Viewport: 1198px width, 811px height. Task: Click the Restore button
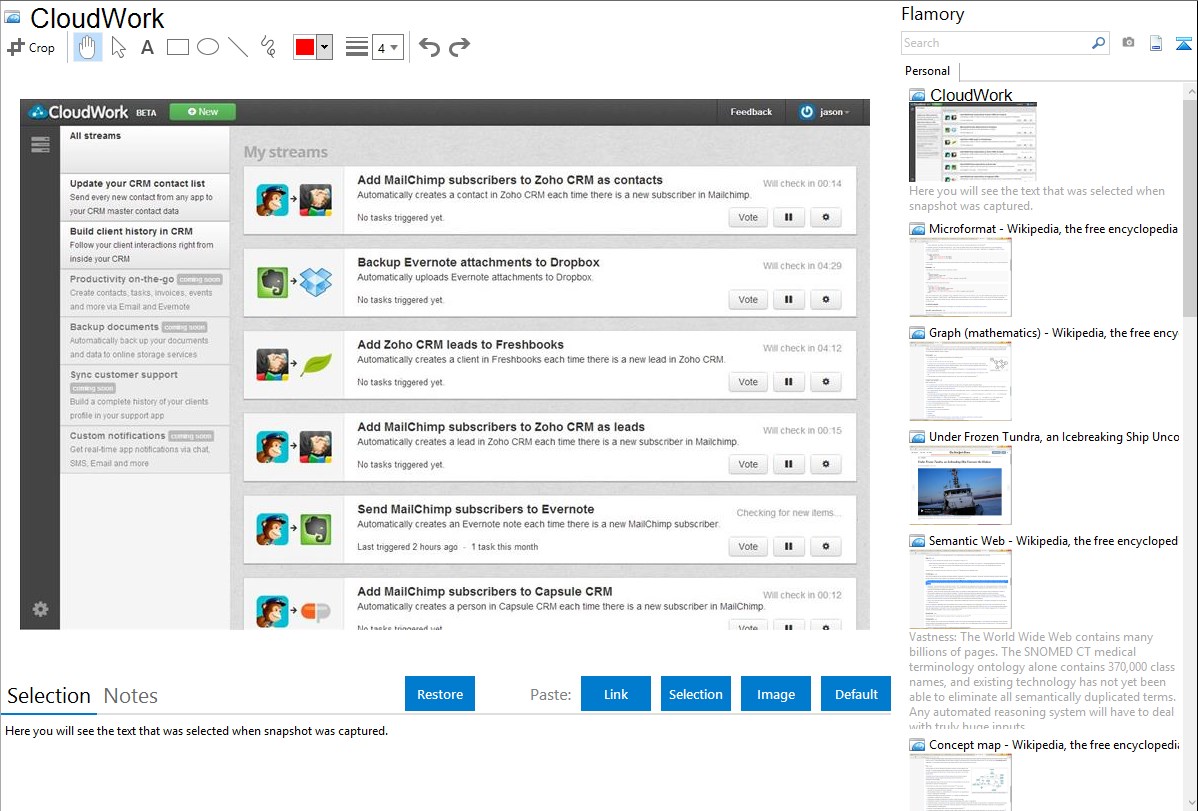(x=440, y=694)
